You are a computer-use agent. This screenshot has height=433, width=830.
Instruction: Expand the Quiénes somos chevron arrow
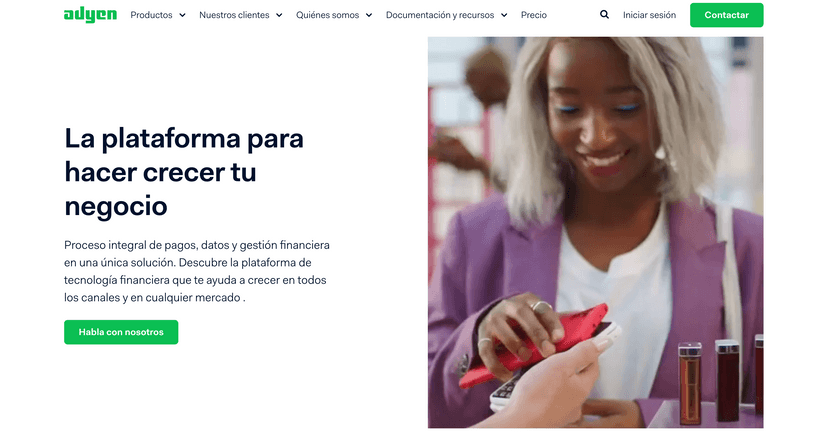(x=369, y=15)
